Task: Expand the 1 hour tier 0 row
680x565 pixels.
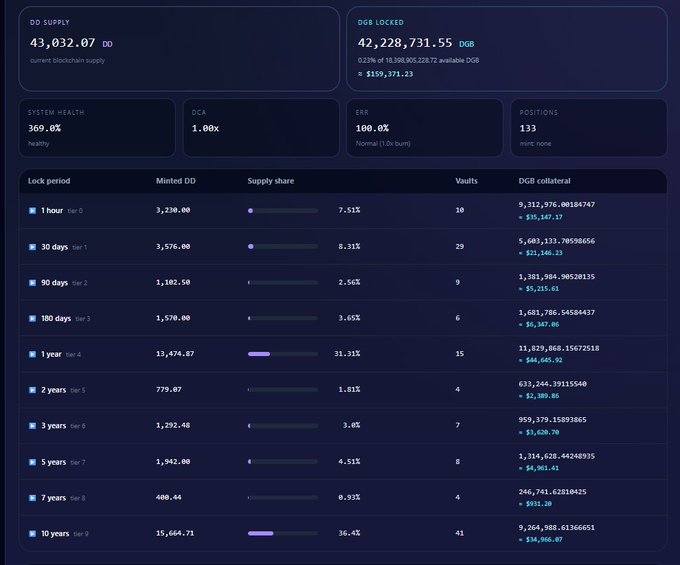Action: [x=32, y=211]
